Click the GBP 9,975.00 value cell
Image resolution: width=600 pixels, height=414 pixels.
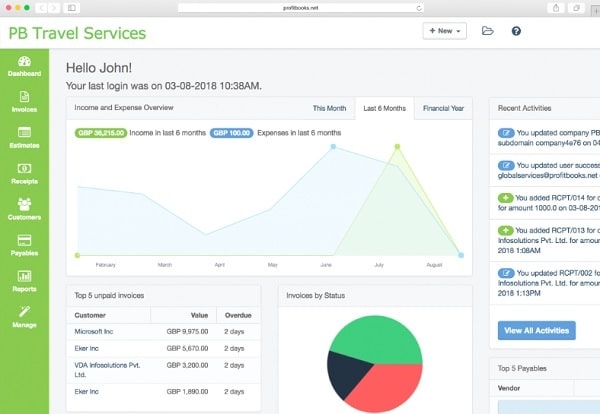187,331
